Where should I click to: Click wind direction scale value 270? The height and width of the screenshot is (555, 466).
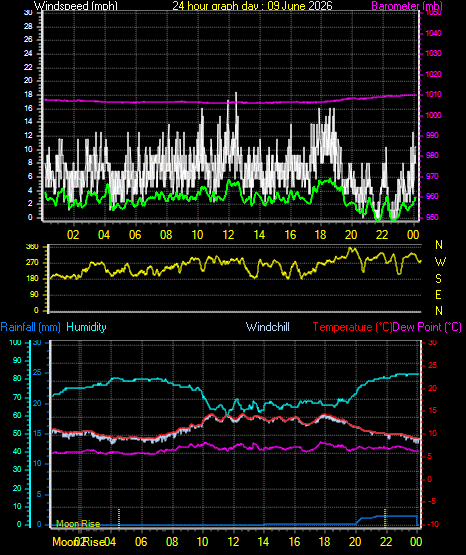32,263
